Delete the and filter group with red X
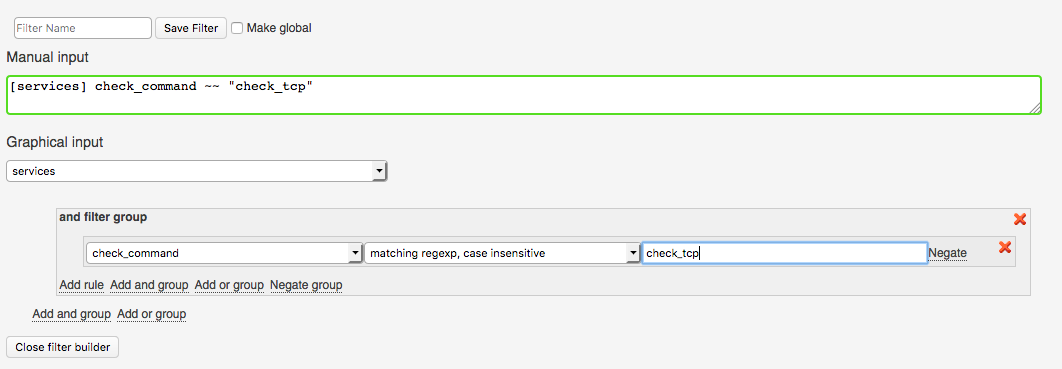 coord(1019,219)
